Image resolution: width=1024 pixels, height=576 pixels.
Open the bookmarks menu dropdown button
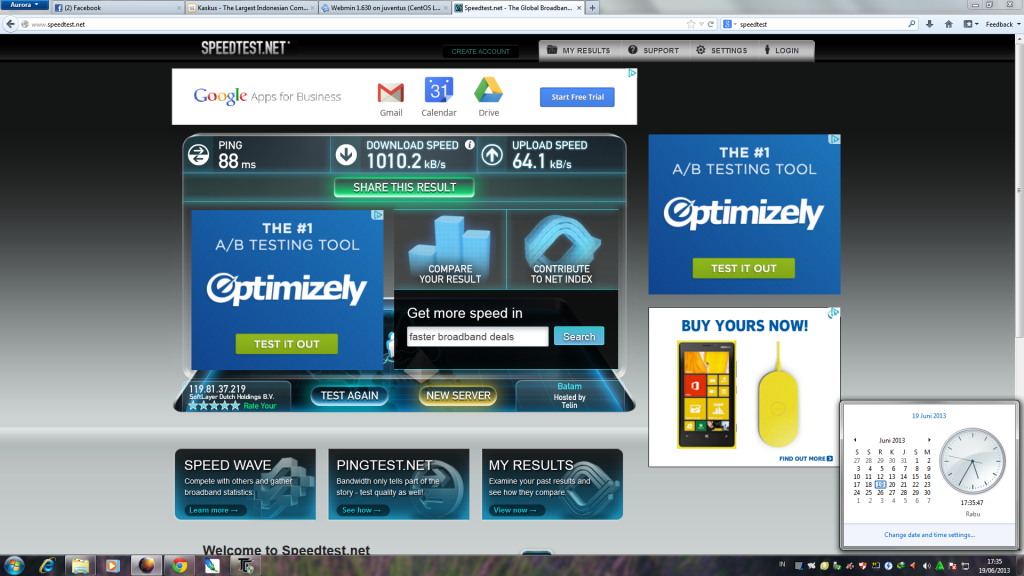pos(970,24)
